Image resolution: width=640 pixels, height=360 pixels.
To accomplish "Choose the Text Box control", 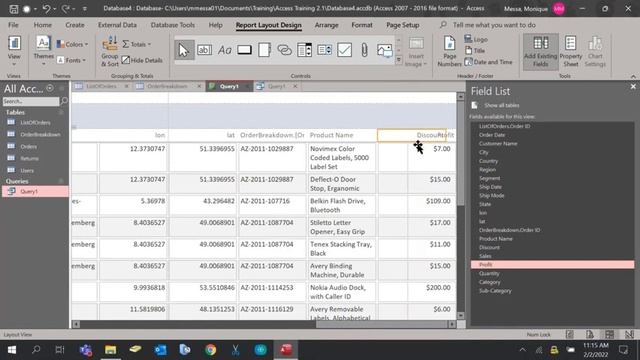I will point(204,50).
